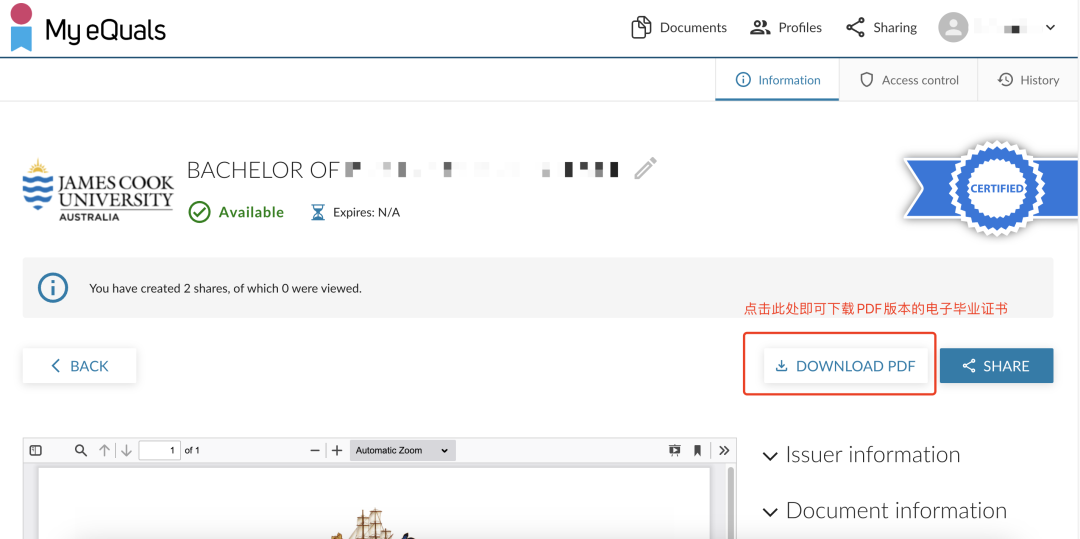Viewport: 1080px width, 539px height.
Task: Click the document preview page
Action: tap(374, 503)
